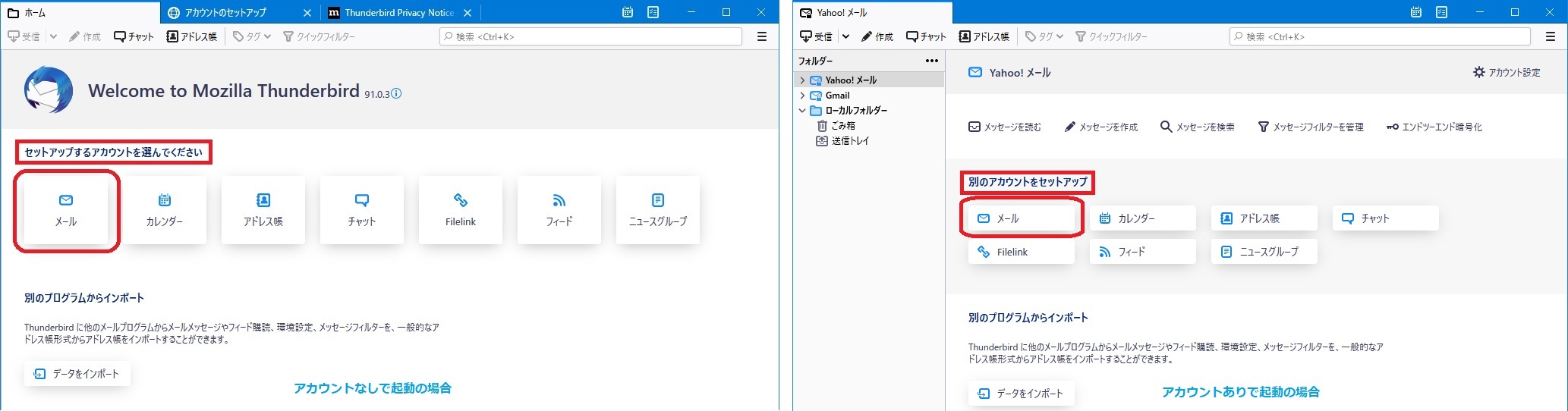Expand the Yahoo! メール account tree node
The image size is (1568, 411).
click(802, 80)
